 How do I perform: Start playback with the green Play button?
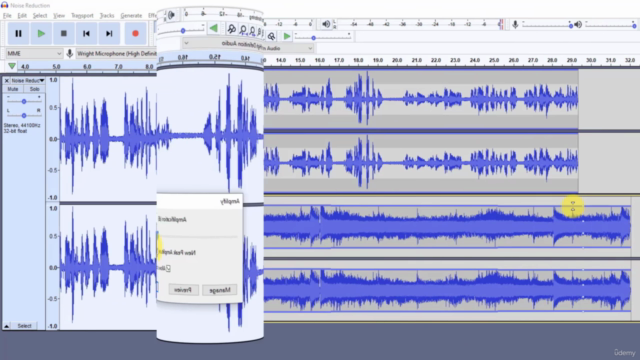click(41, 33)
